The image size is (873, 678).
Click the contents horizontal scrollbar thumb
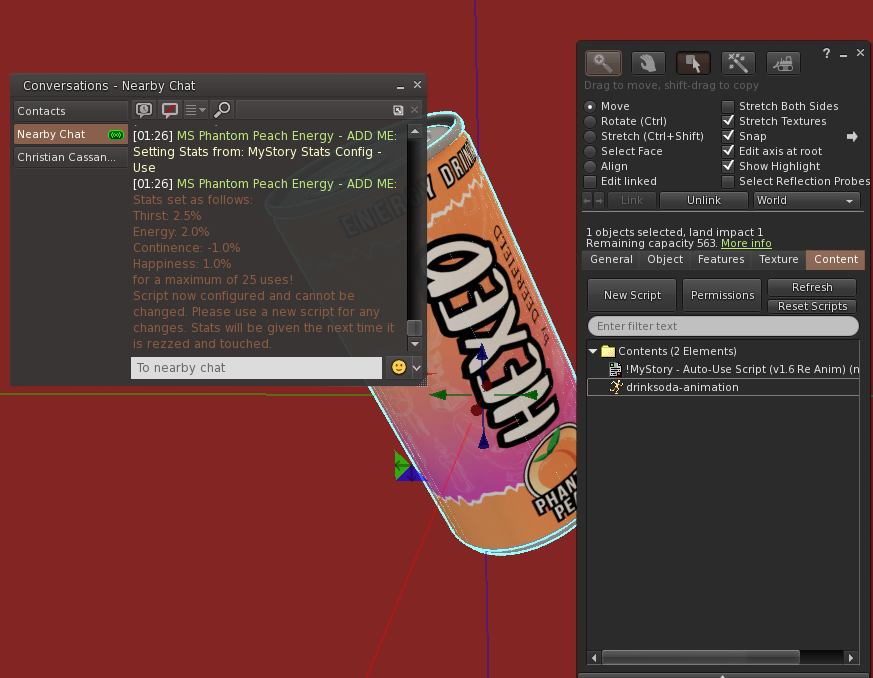coord(701,657)
